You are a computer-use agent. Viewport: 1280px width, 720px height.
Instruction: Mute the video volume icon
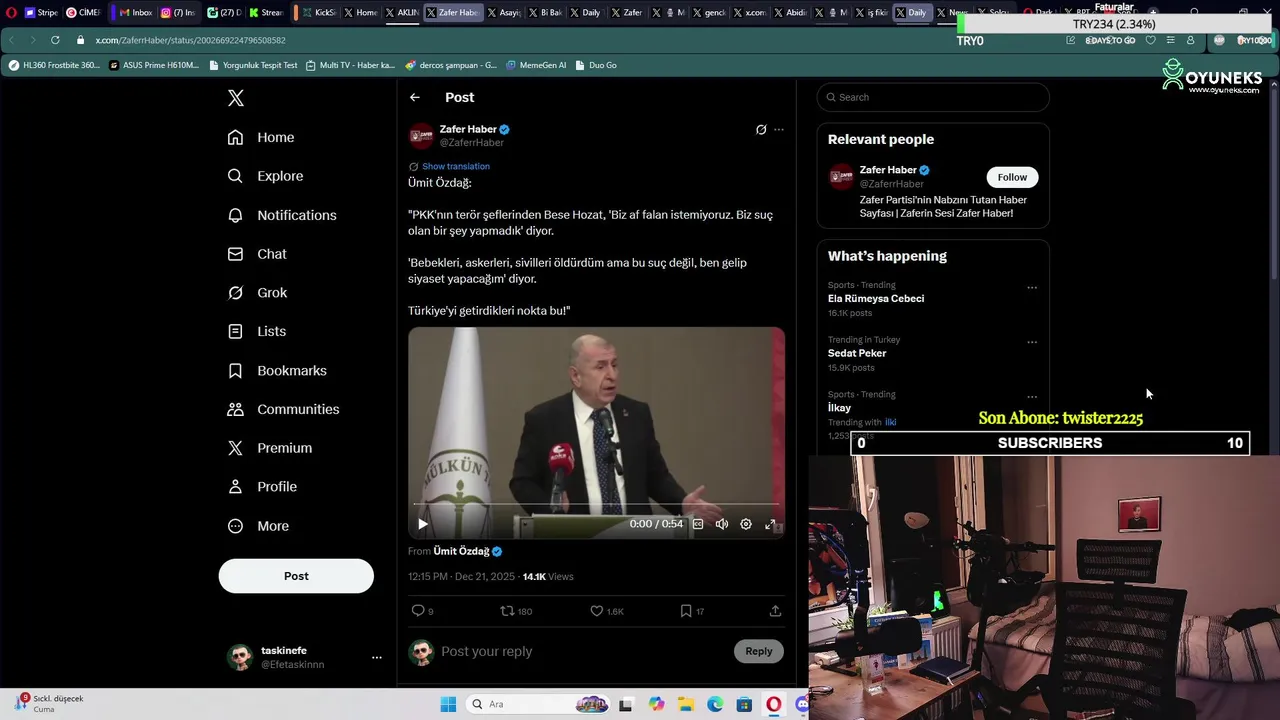click(x=722, y=524)
